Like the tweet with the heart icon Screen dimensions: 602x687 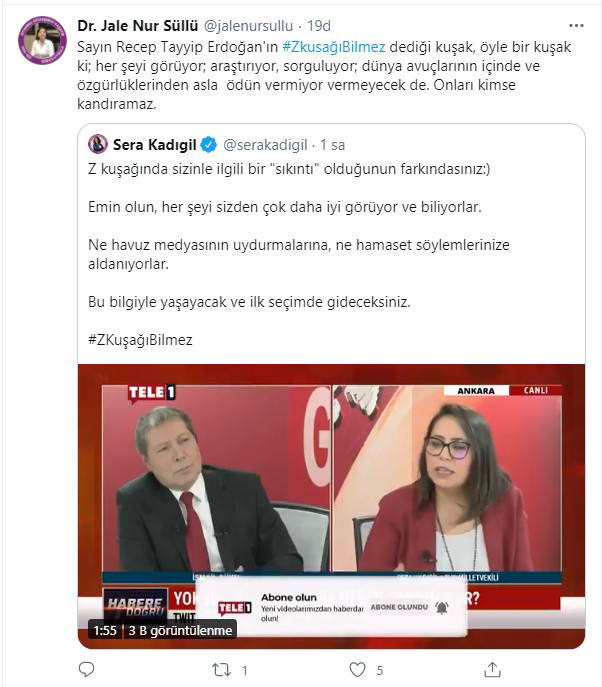click(x=358, y=669)
